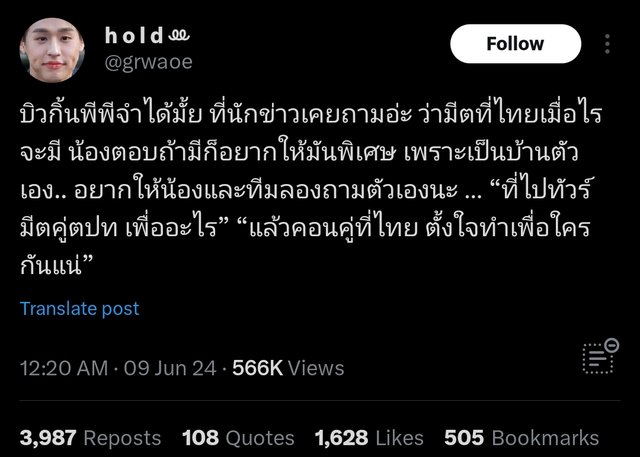Open the @grwaoe handle profile
The image size is (640, 457).
(x=149, y=62)
